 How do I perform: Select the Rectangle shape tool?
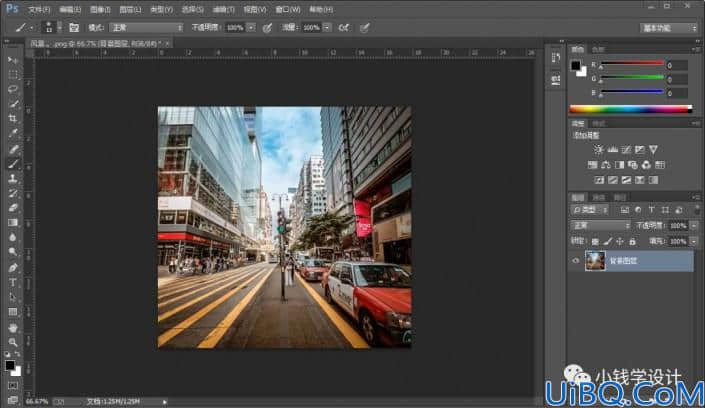coord(13,312)
